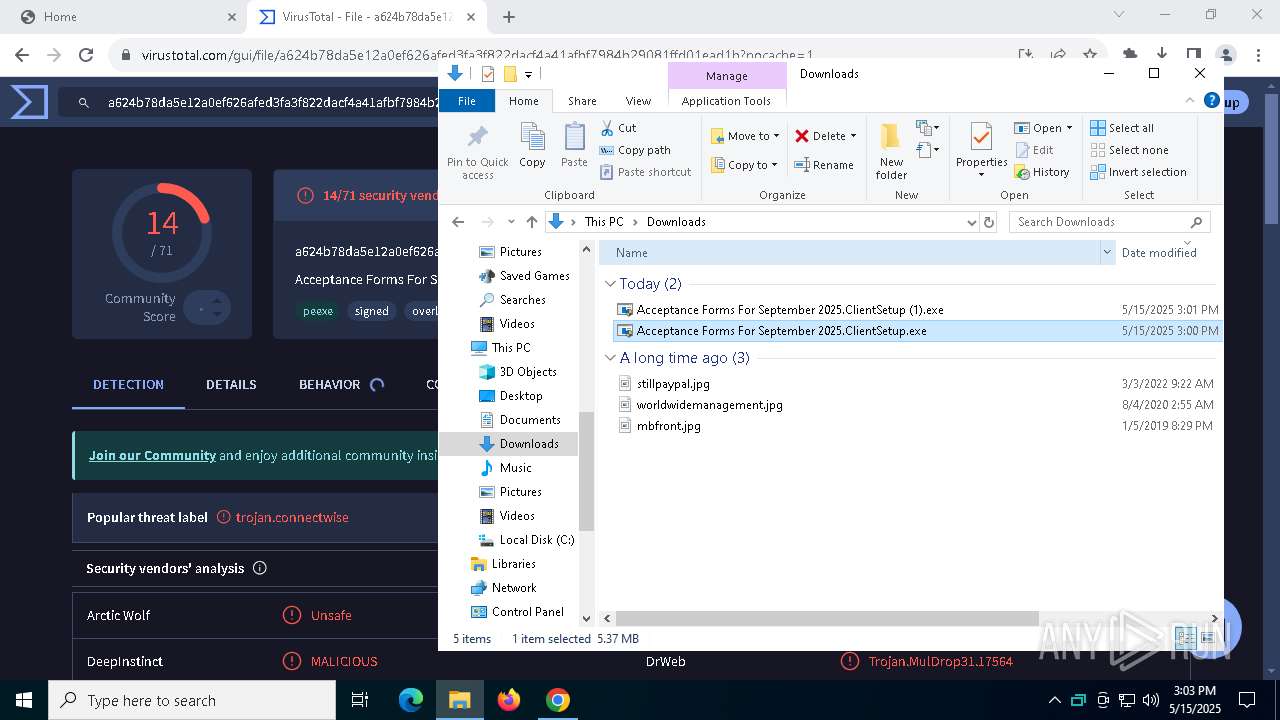The width and height of the screenshot is (1280, 720).
Task: Open Application Tools ribbon tab
Action: pyautogui.click(x=726, y=101)
